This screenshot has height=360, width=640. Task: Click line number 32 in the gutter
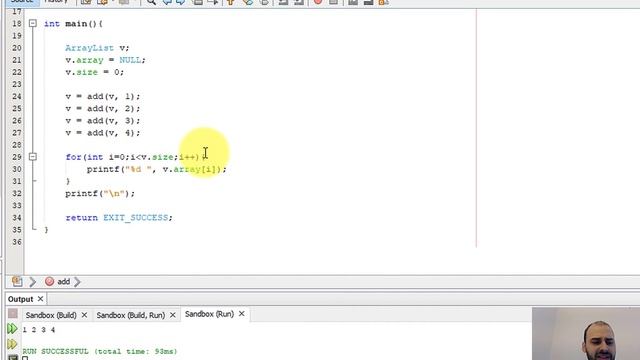click(x=16, y=193)
